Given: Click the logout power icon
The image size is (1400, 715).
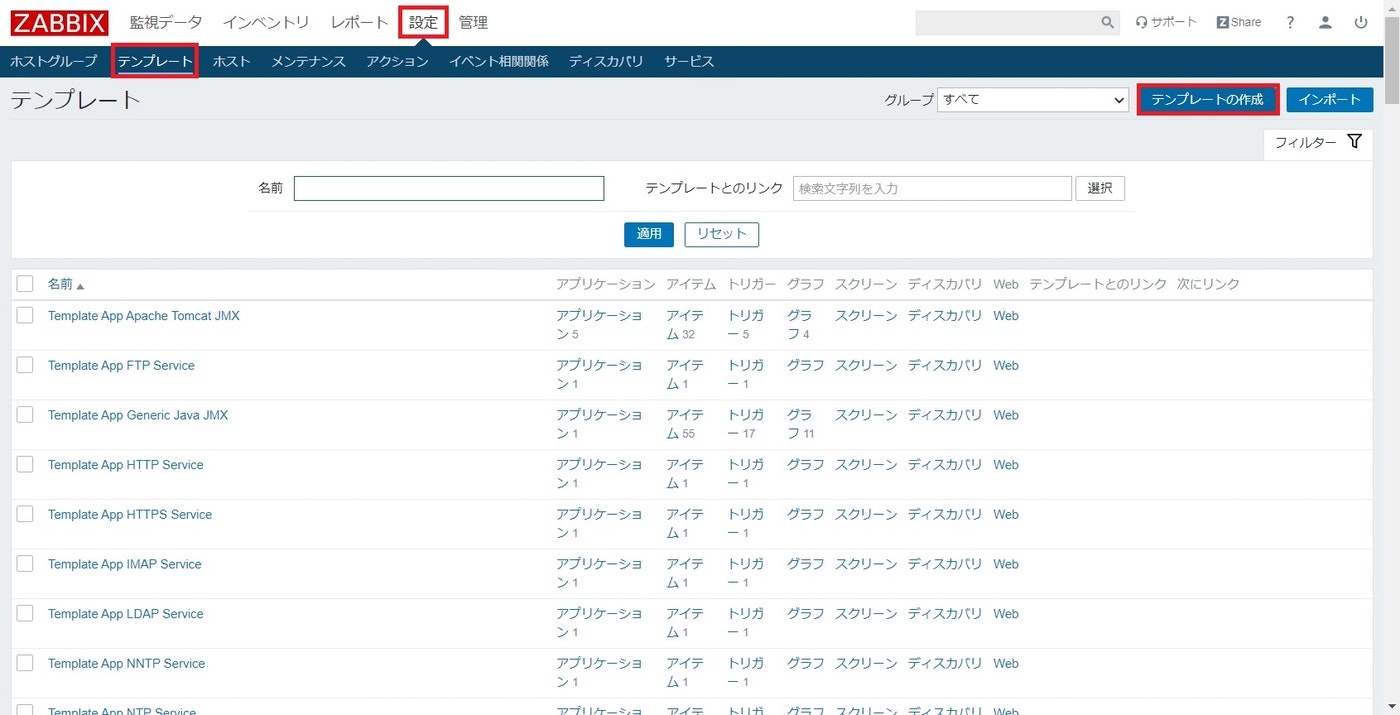Looking at the screenshot, I should [1363, 21].
